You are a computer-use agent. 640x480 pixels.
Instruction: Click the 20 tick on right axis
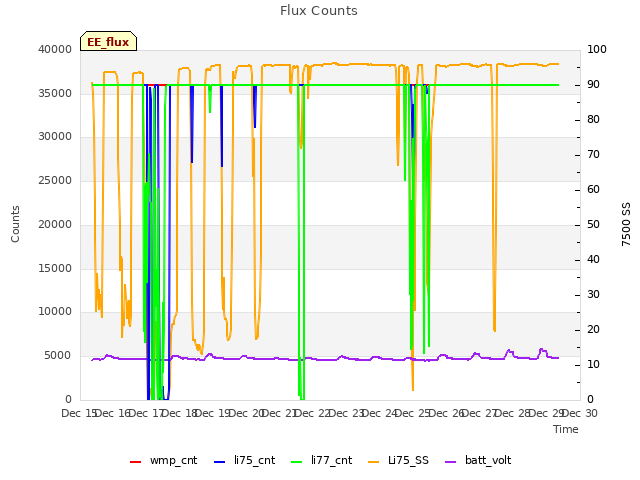[593, 329]
